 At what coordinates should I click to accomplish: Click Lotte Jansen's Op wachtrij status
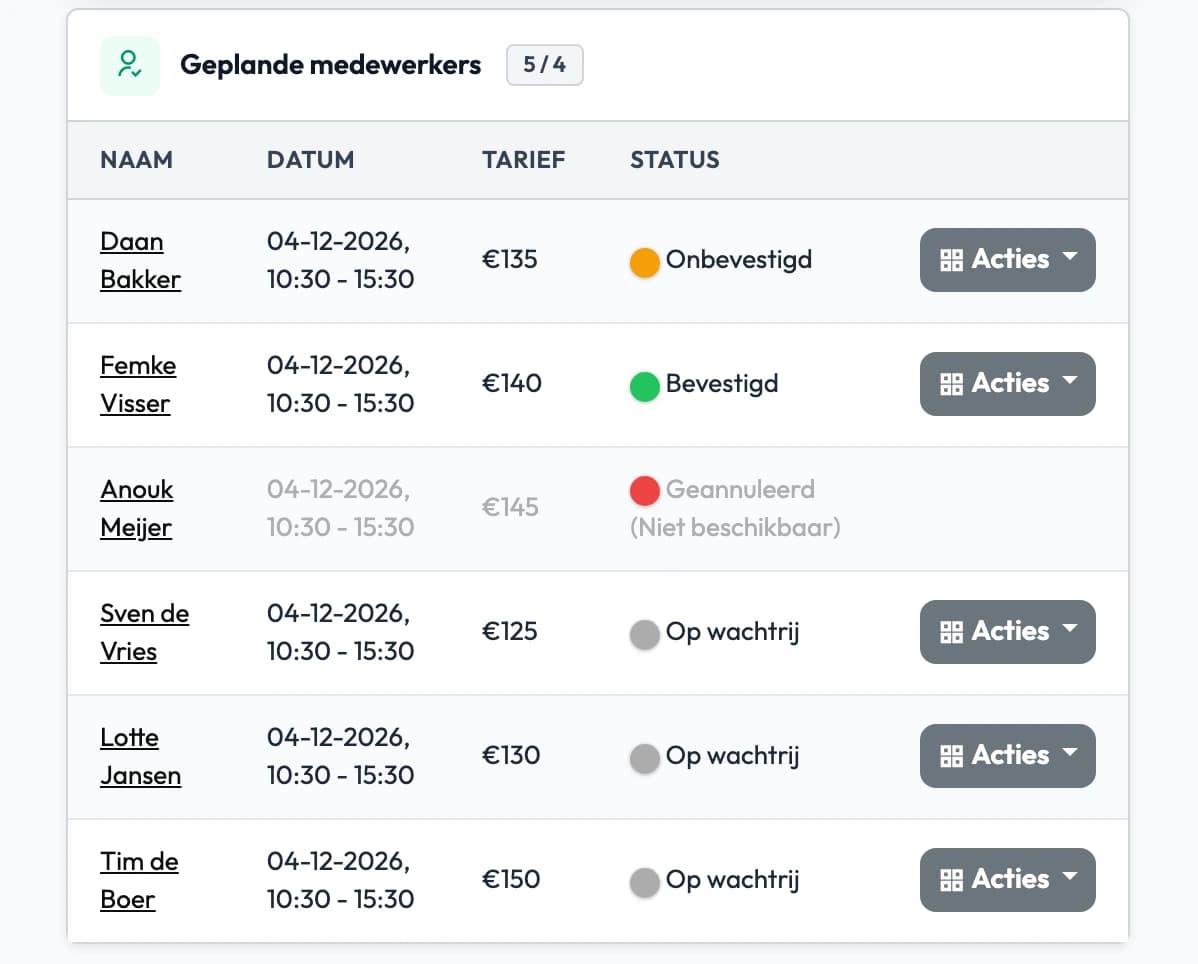(x=733, y=756)
